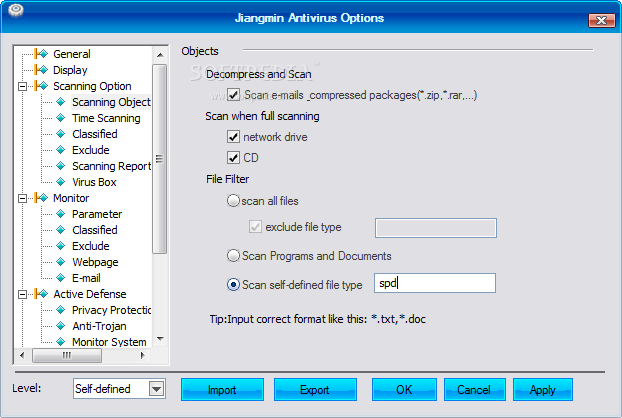Click the Scanning Option category icon
Viewport: 622px width, 418px height.
point(41,86)
